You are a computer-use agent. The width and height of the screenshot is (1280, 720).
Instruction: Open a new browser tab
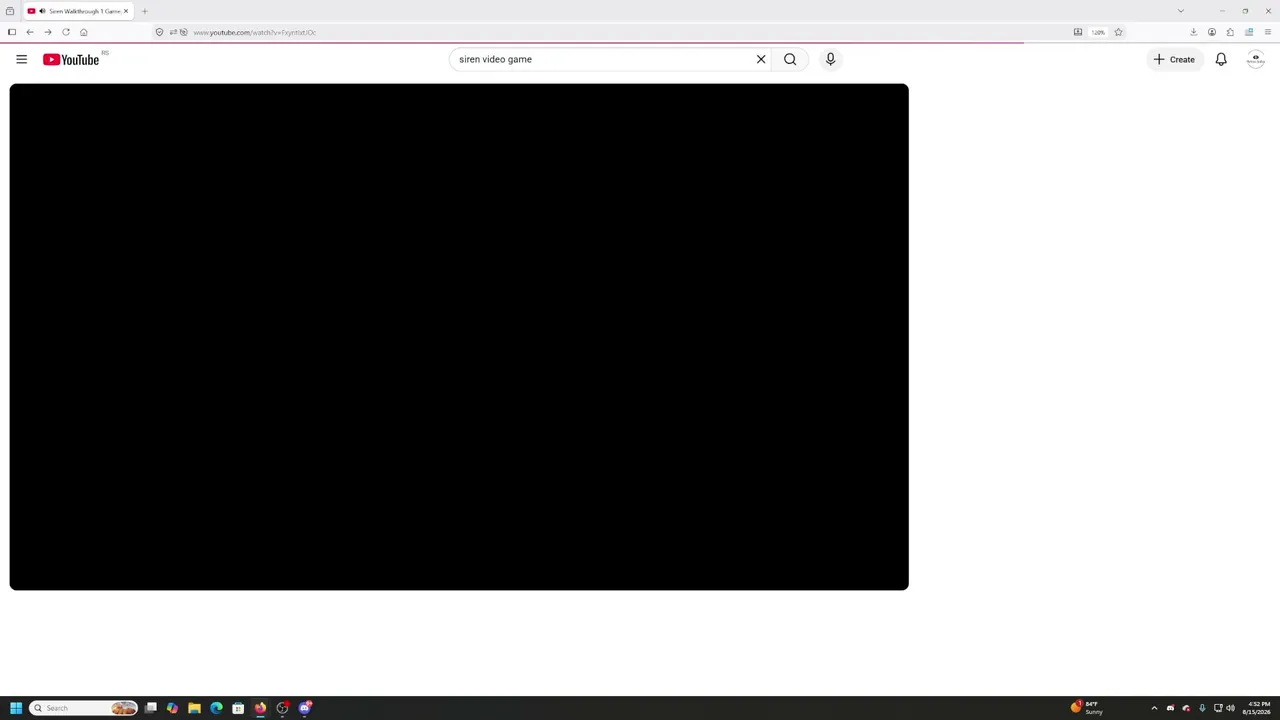pyautogui.click(x=144, y=11)
